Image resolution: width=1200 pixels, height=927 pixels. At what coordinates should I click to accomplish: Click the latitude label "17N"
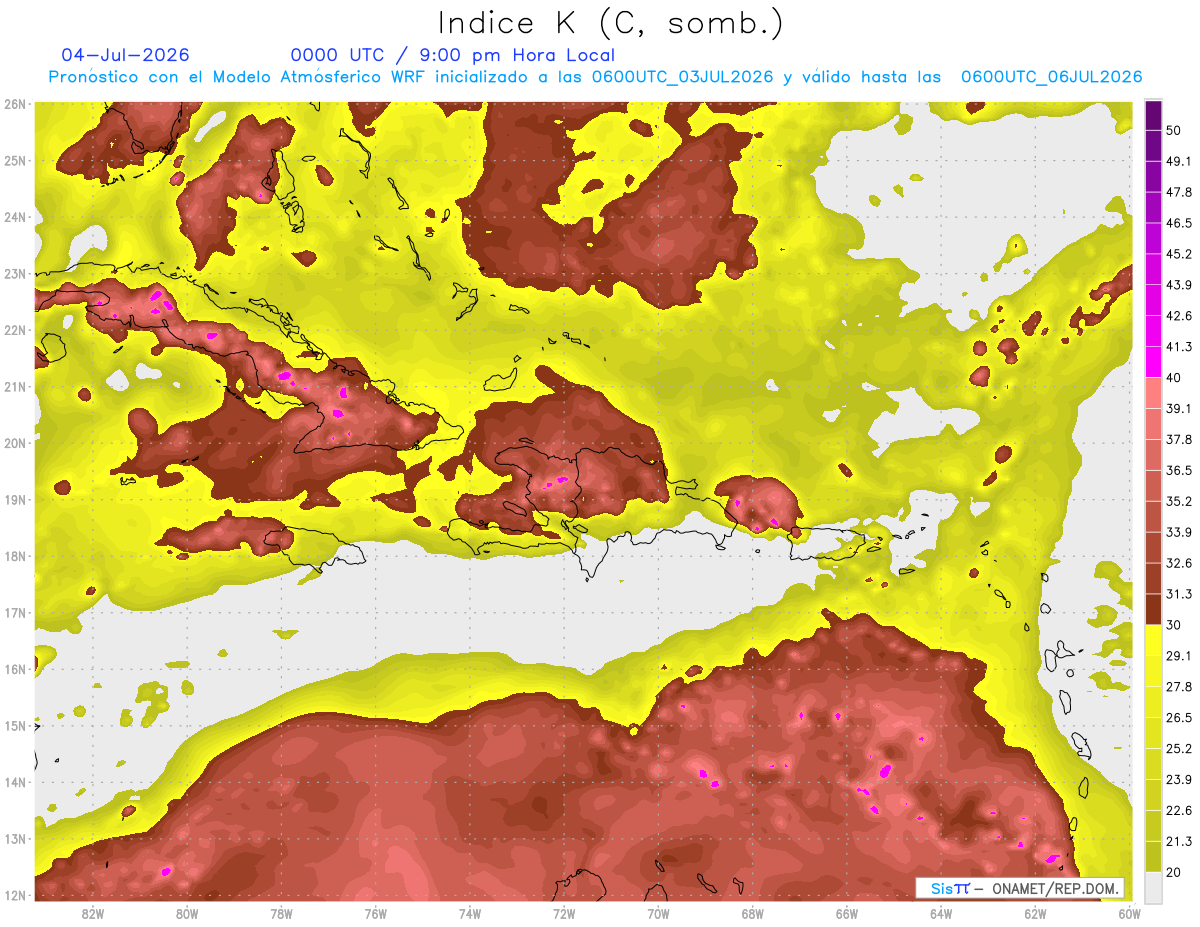tap(15, 612)
